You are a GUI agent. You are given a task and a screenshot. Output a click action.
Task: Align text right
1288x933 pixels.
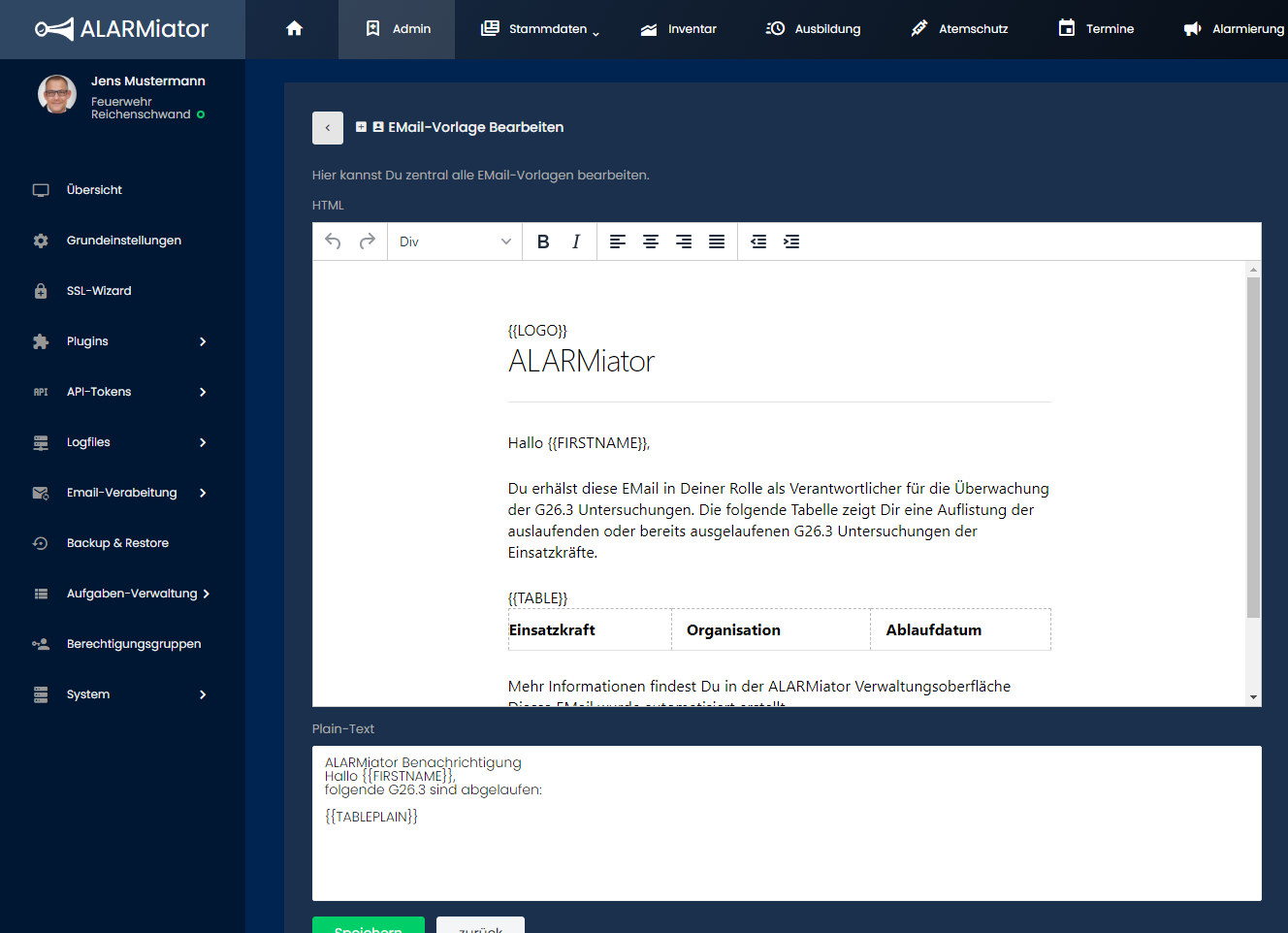[684, 241]
